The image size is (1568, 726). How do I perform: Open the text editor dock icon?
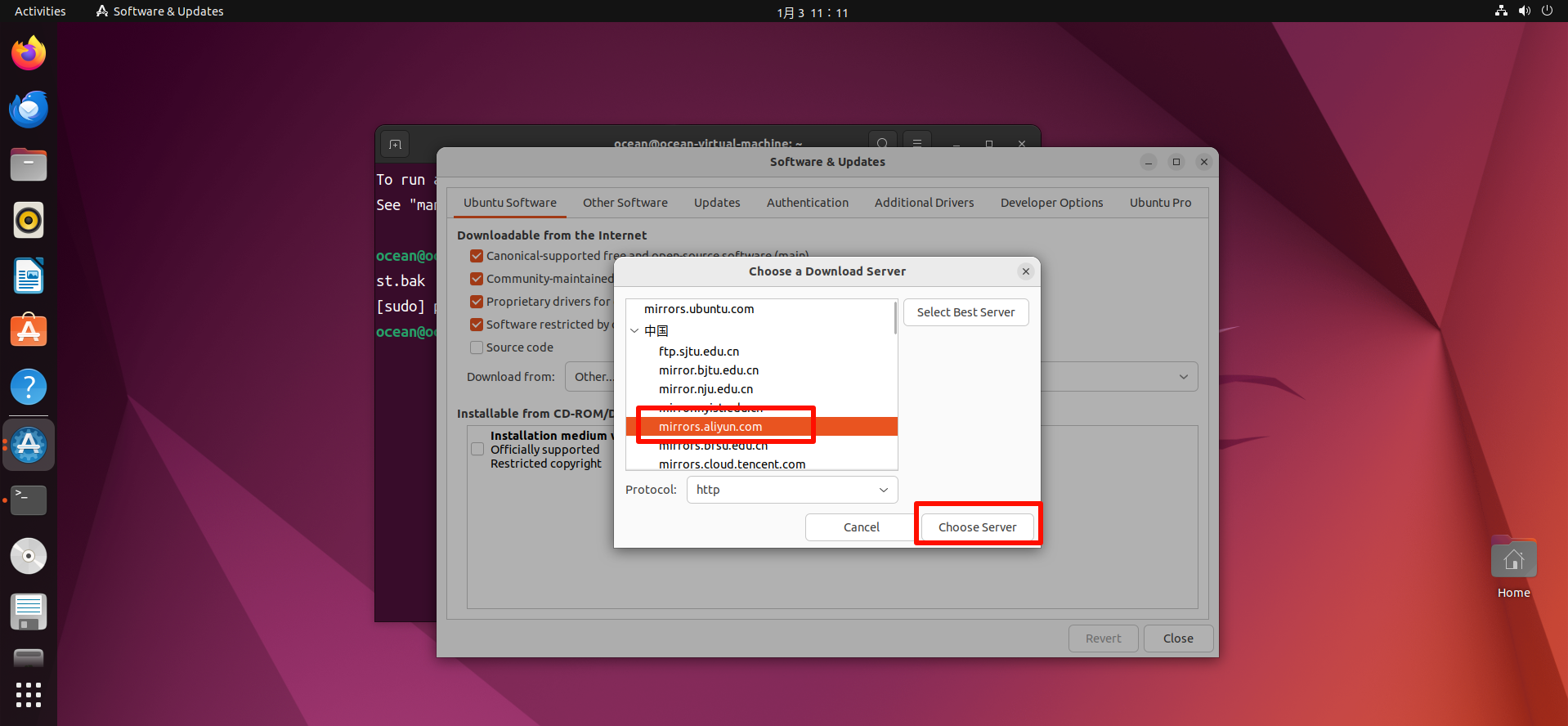[x=29, y=612]
